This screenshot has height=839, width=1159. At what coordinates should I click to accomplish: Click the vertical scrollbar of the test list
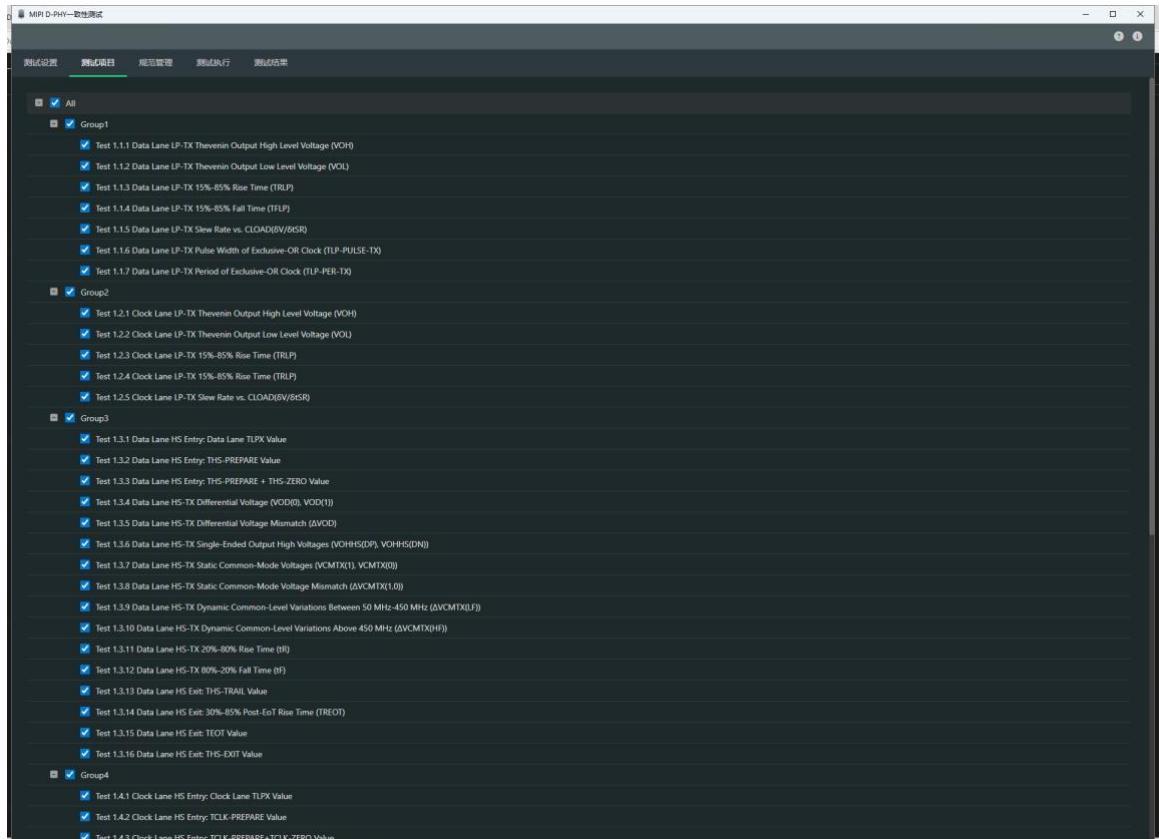pos(1152,307)
